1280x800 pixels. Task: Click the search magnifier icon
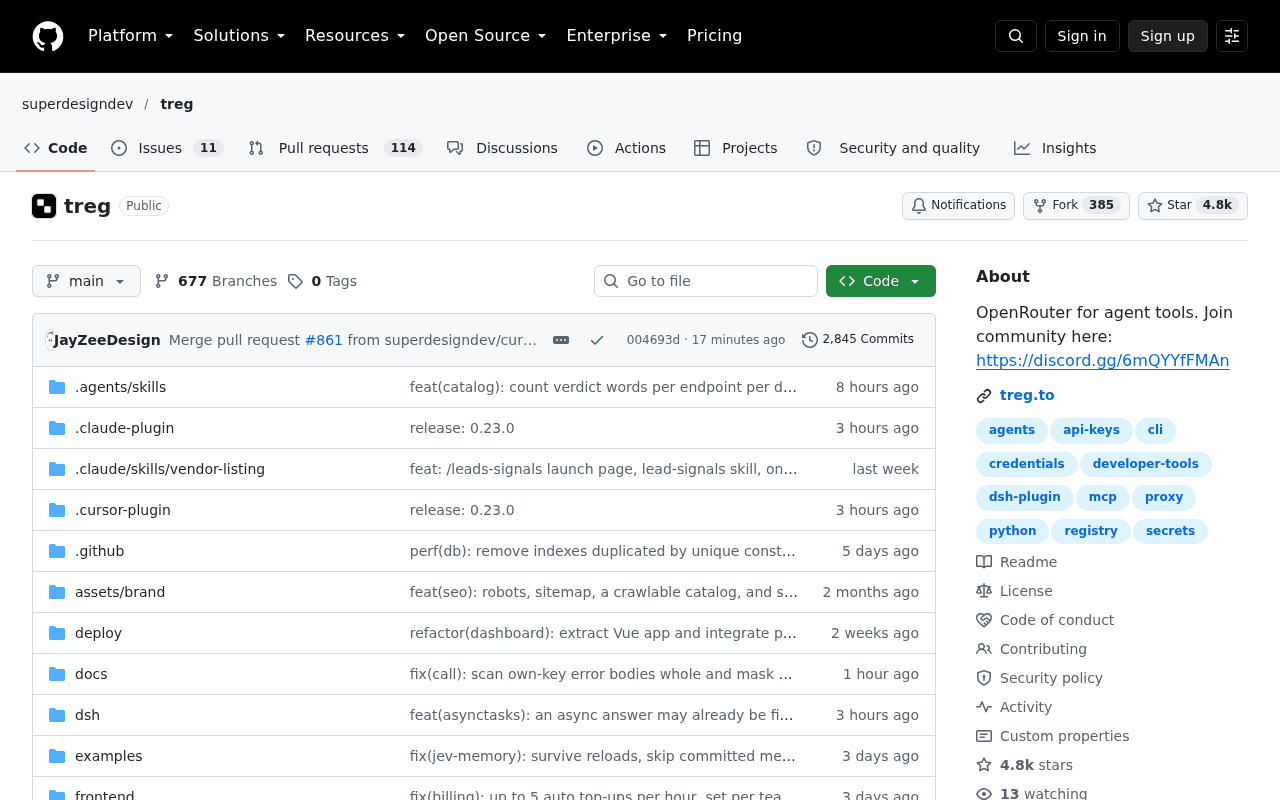point(1016,36)
